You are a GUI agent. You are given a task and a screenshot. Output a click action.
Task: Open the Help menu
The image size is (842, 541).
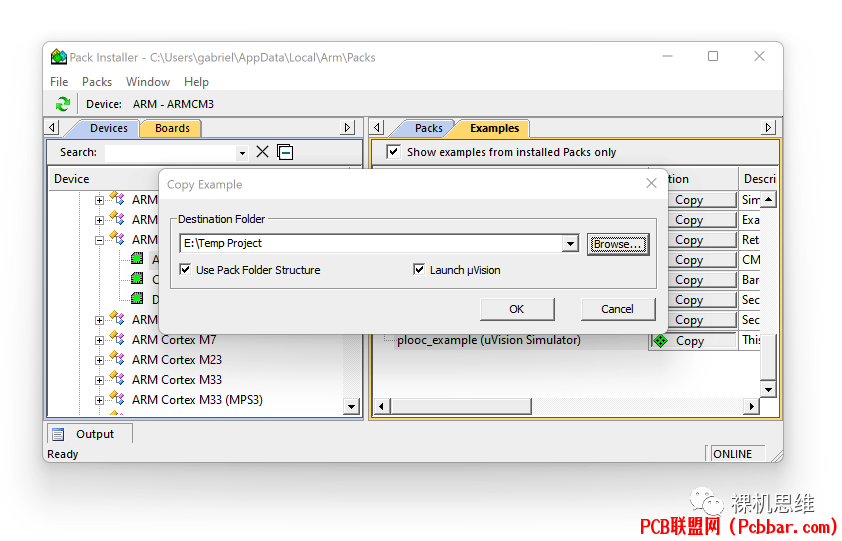tap(196, 82)
